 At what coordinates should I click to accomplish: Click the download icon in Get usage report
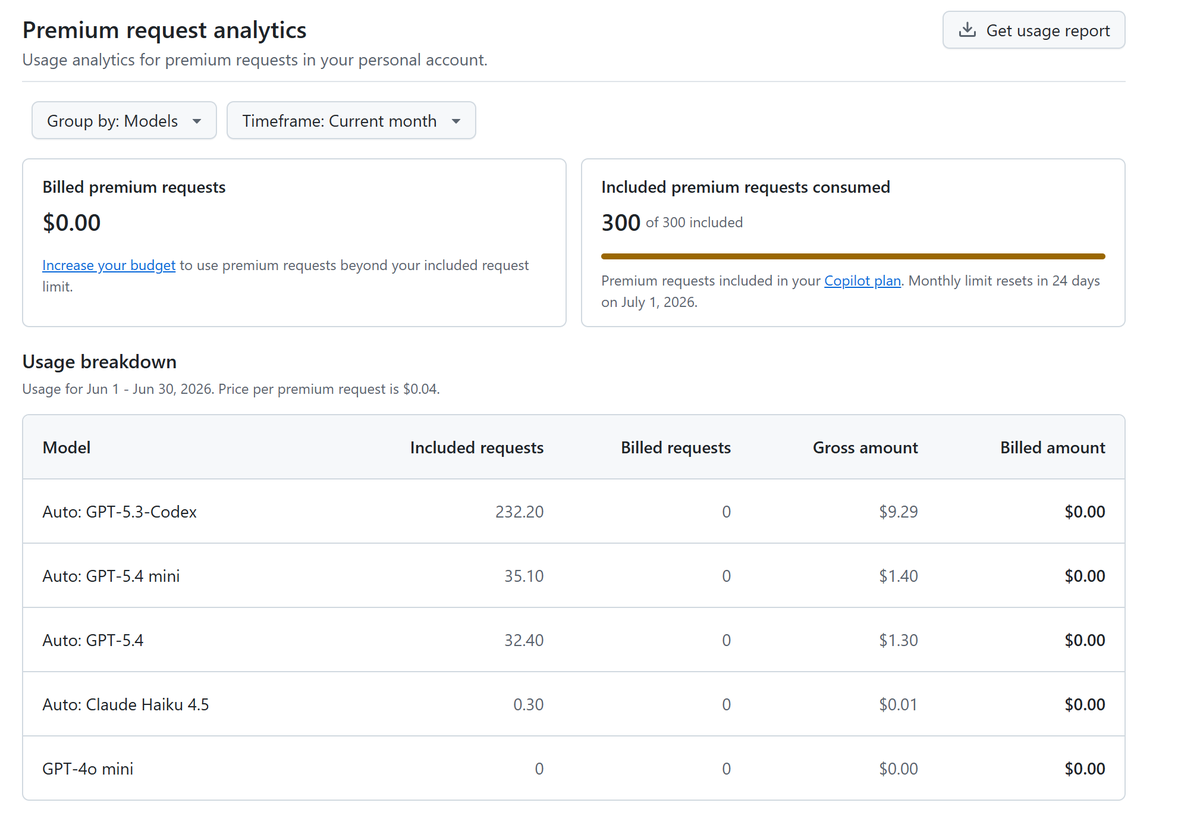pos(967,30)
